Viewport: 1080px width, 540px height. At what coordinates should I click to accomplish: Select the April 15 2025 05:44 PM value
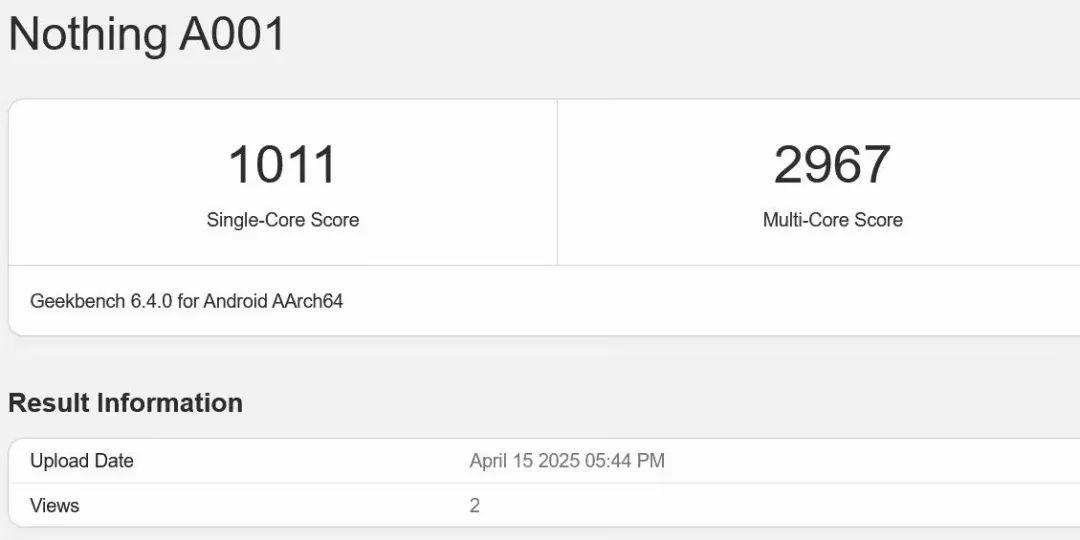coord(567,461)
